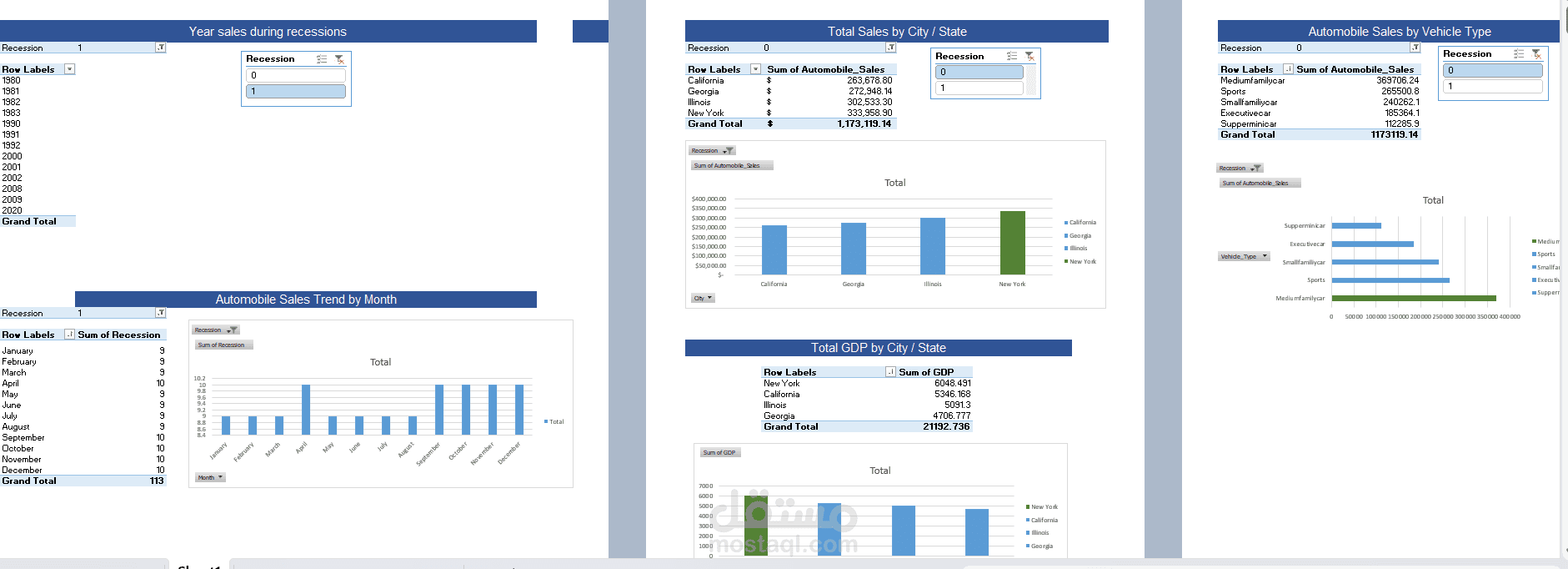
Task: Select the New York row label in city sales pivot
Action: tap(706, 113)
